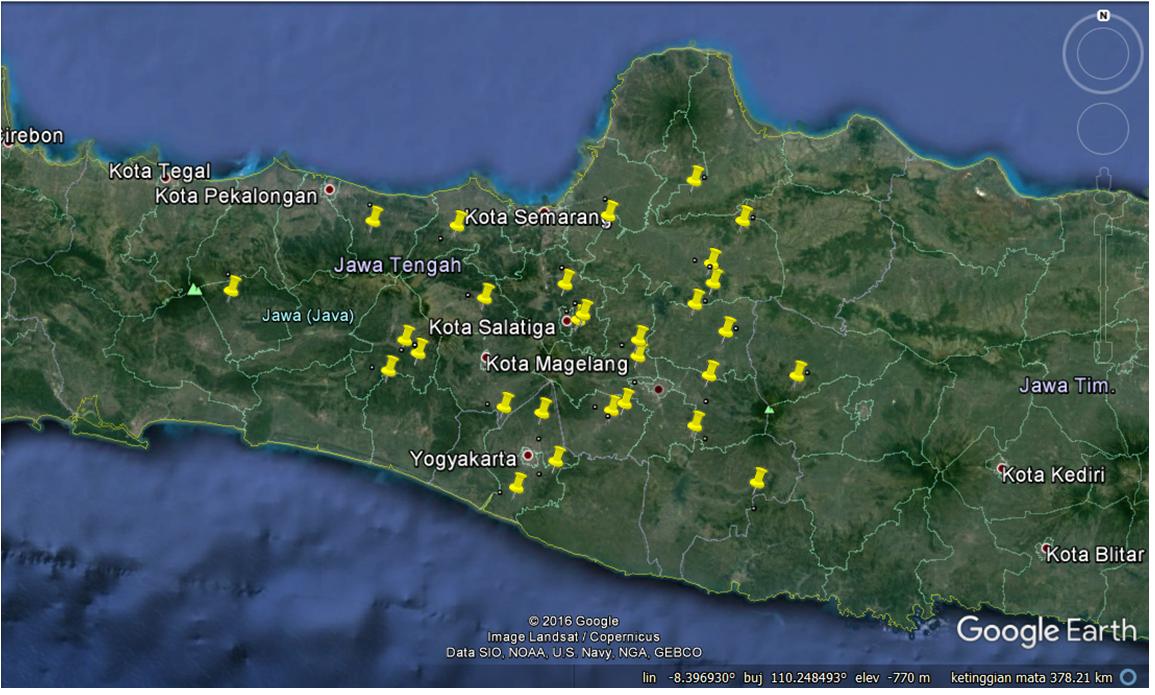Click the Move joystick circle
The height and width of the screenshot is (695, 1155).
click(1103, 129)
